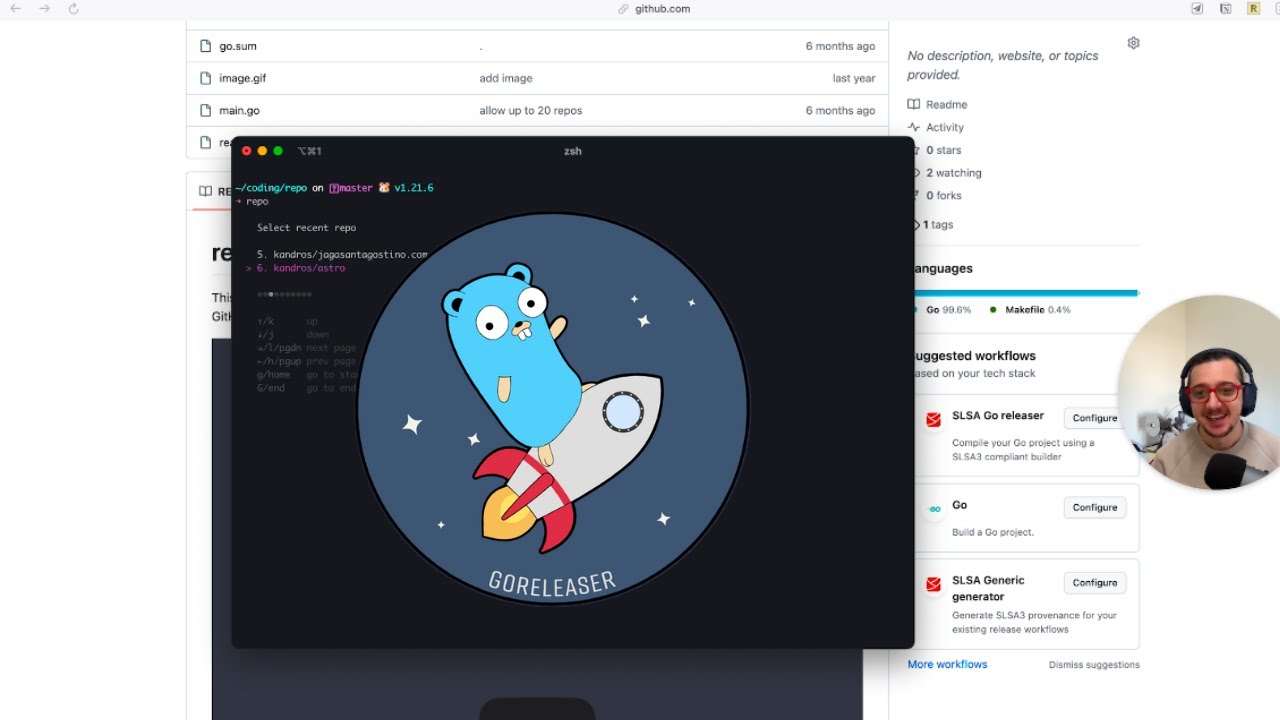
Task: Open the yellow R browser extension
Action: click(1253, 9)
